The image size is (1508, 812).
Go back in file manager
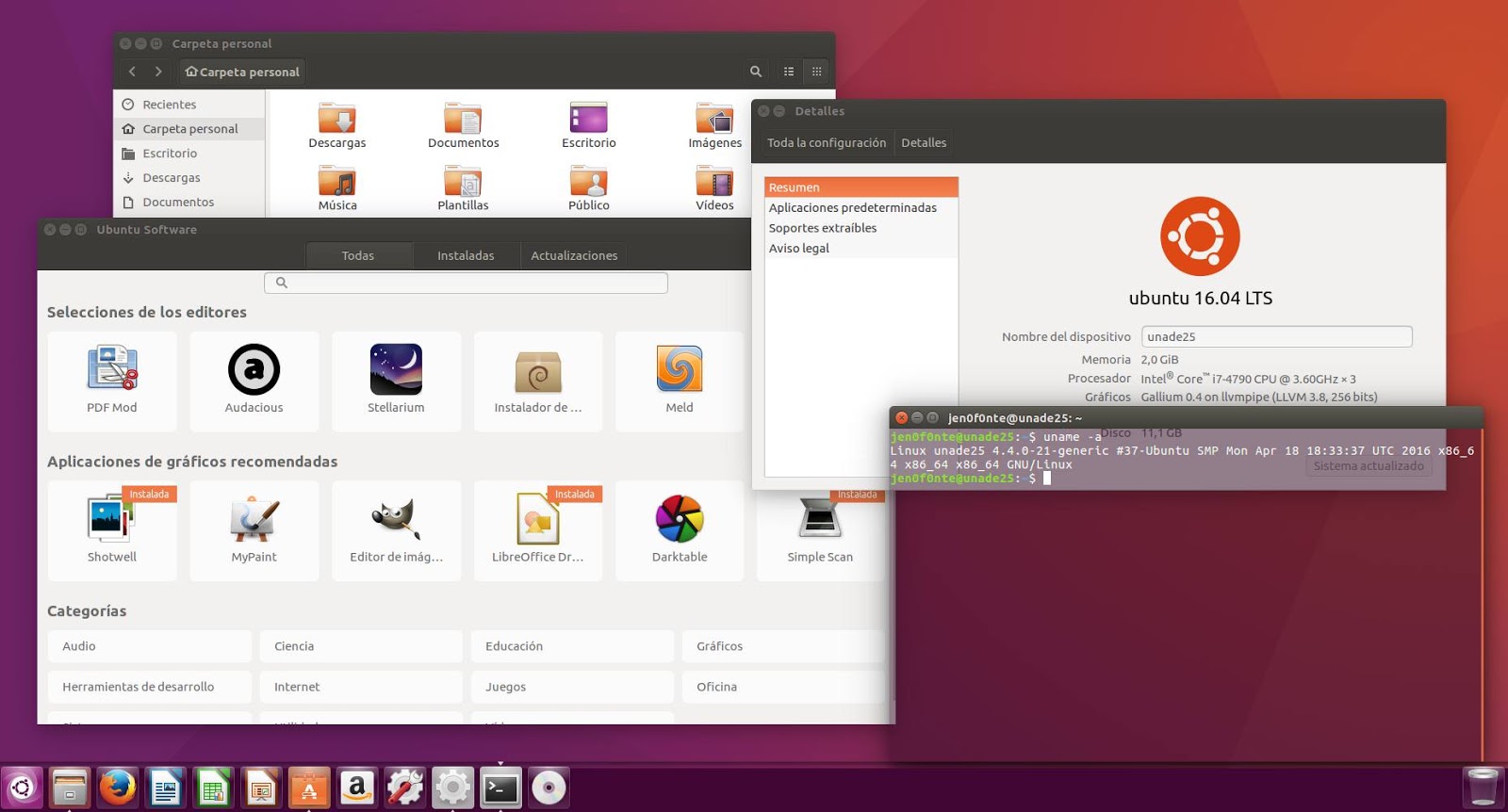tap(132, 72)
